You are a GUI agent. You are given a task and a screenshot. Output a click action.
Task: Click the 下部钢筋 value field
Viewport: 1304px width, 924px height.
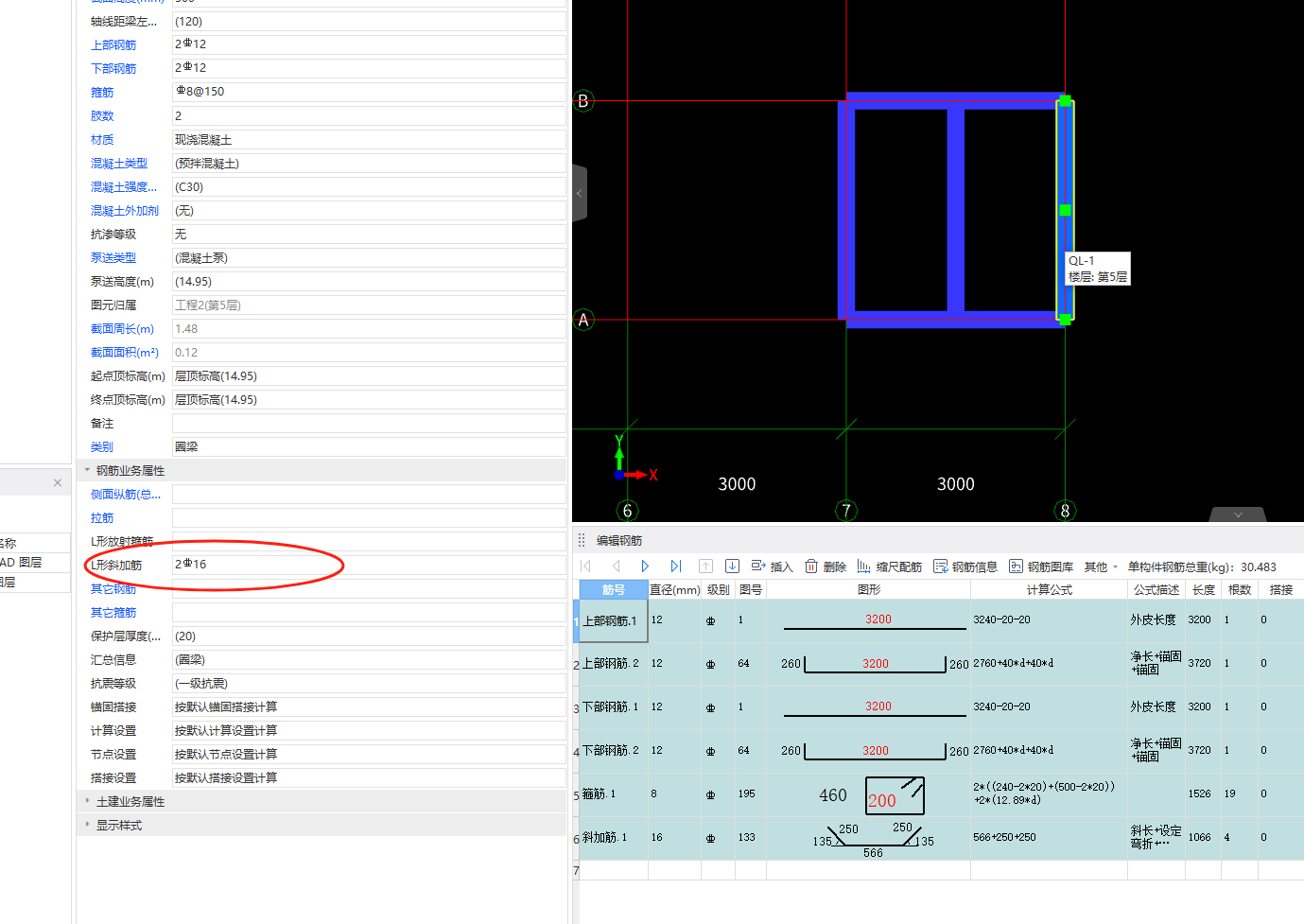coord(369,68)
